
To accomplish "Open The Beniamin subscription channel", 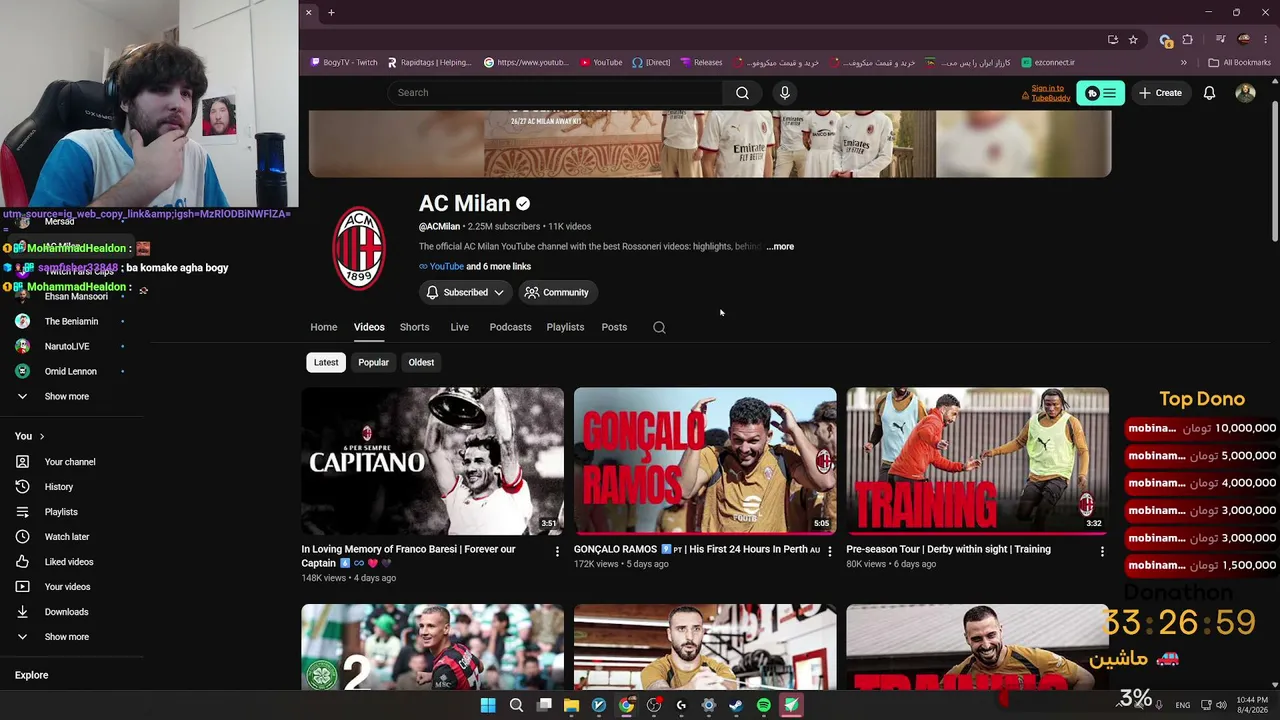I will [71, 322].
